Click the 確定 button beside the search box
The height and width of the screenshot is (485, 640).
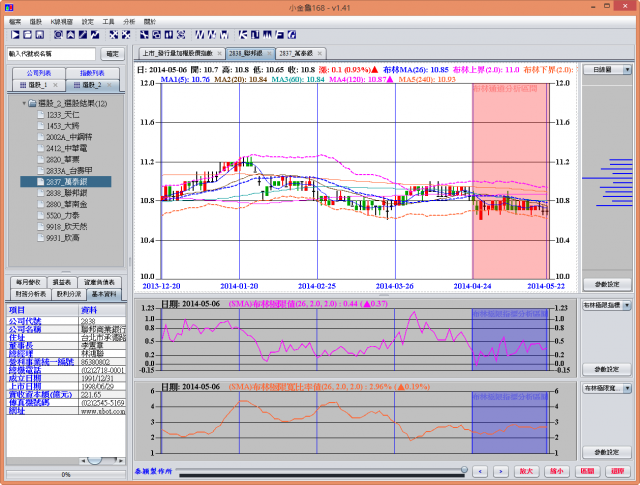pyautogui.click(x=112, y=53)
